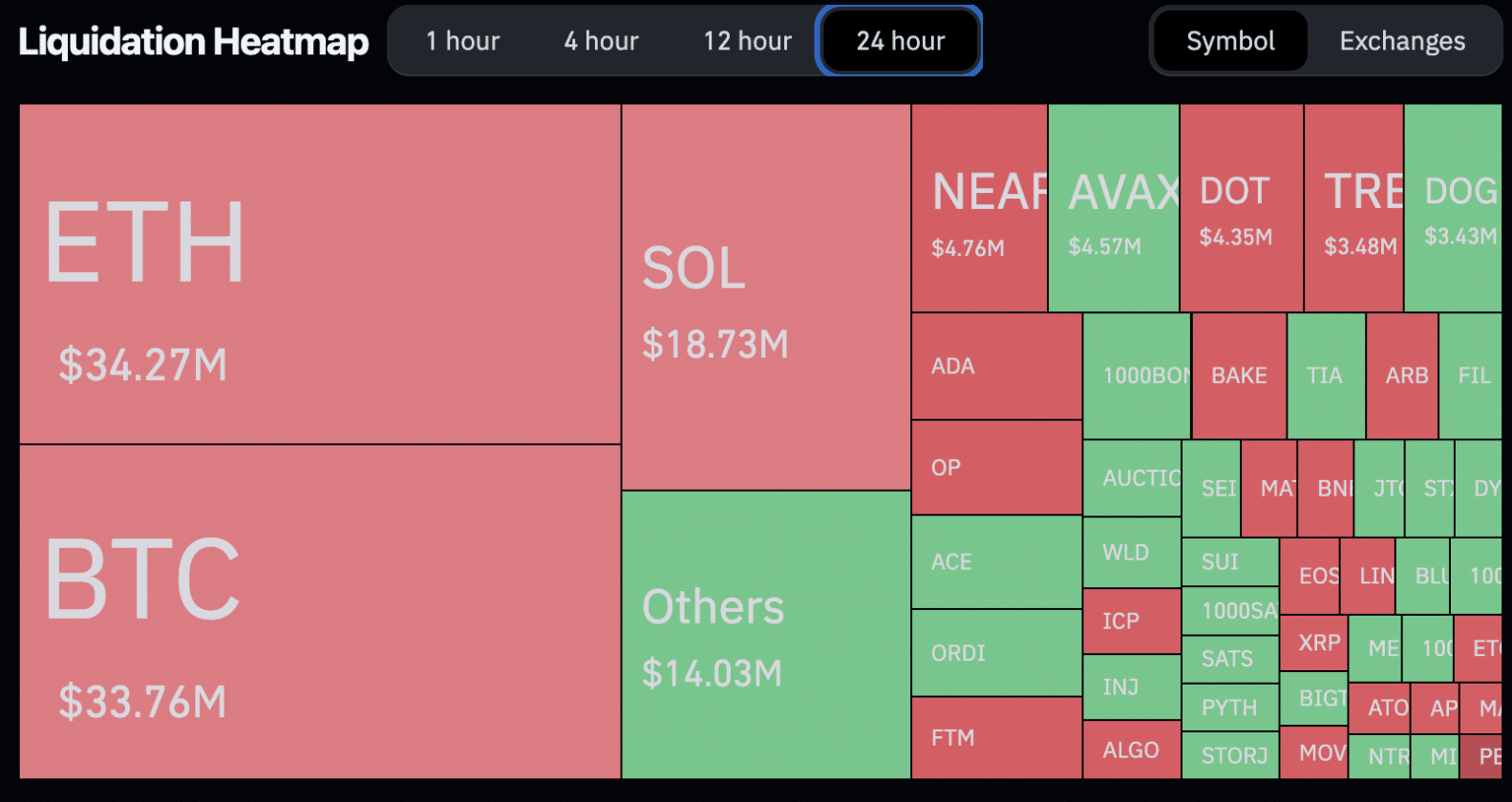Select the STX heatmap cell
Viewport: 1512px width, 802px height.
1430,489
